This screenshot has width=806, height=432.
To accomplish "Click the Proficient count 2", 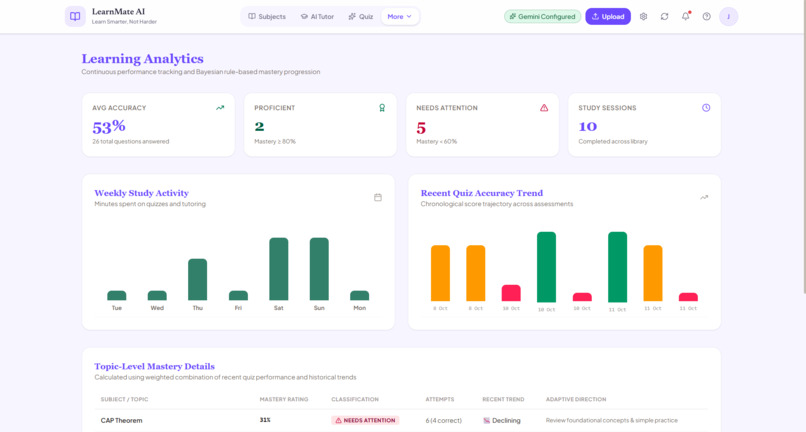I will click(259, 126).
